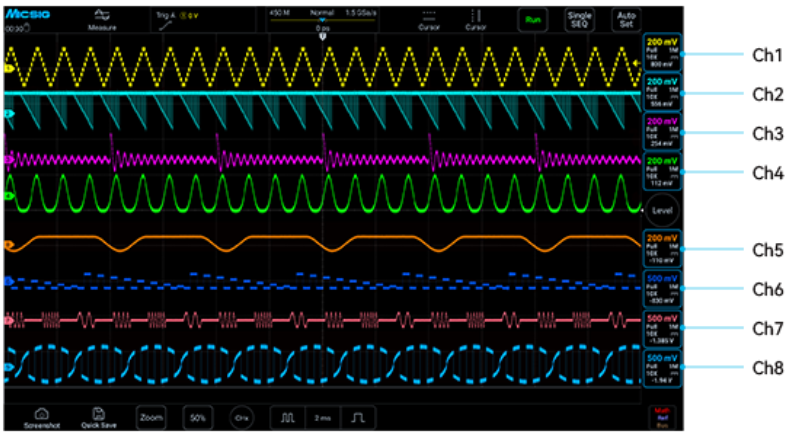
Task: Open the 2 ms timebase selector
Action: (x=323, y=418)
